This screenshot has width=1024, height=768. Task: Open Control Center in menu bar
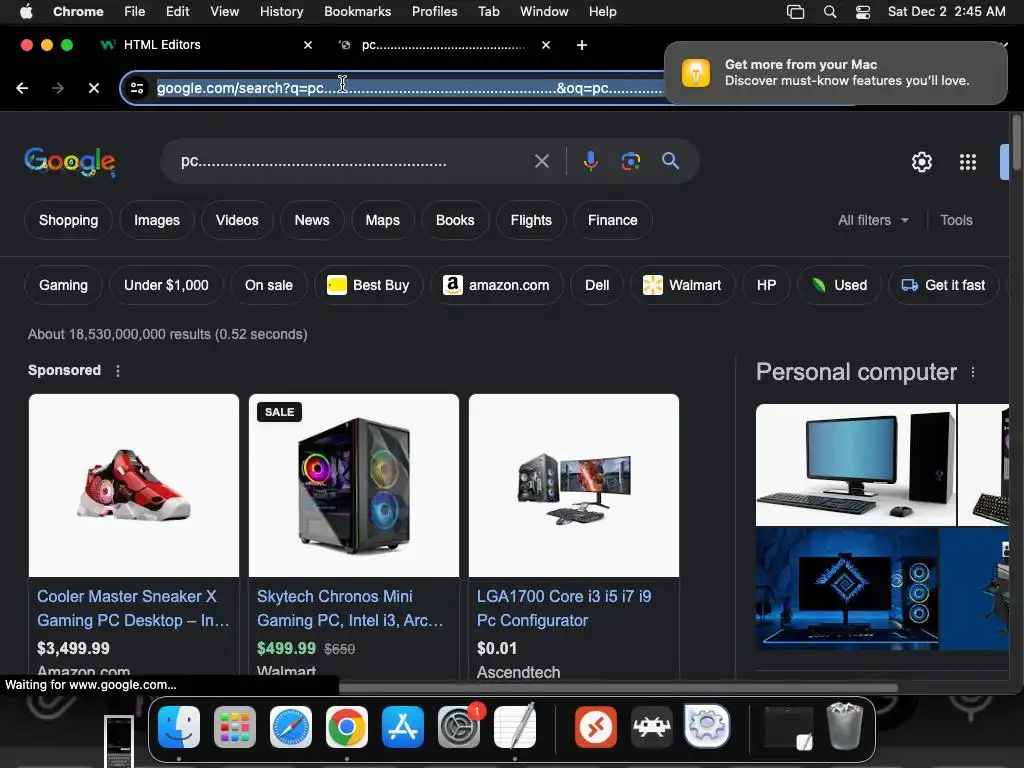(863, 12)
